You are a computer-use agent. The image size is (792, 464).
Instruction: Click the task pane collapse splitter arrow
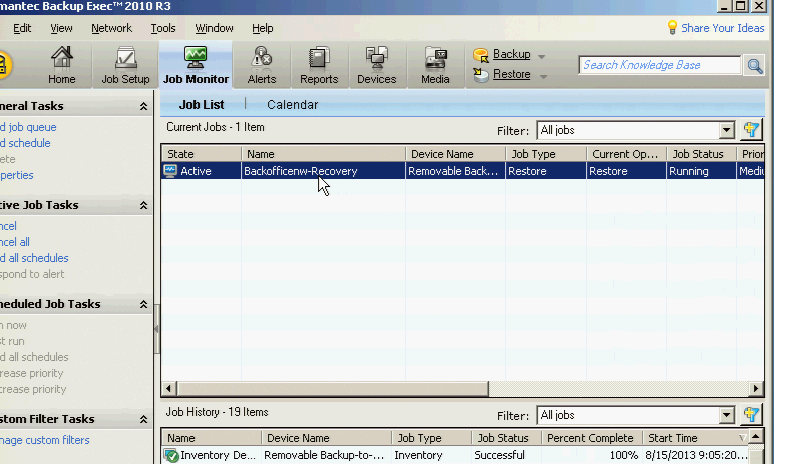click(x=156, y=329)
